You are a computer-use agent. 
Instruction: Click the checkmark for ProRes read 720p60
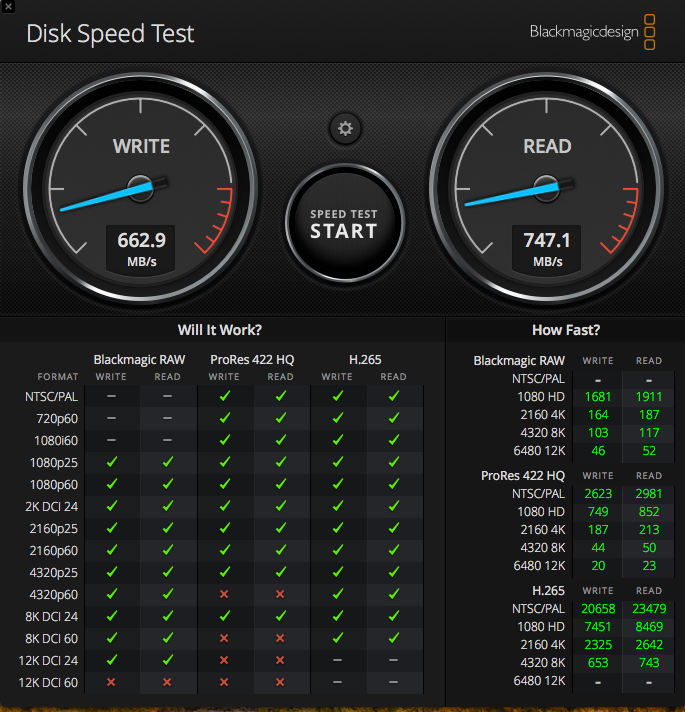[281, 418]
